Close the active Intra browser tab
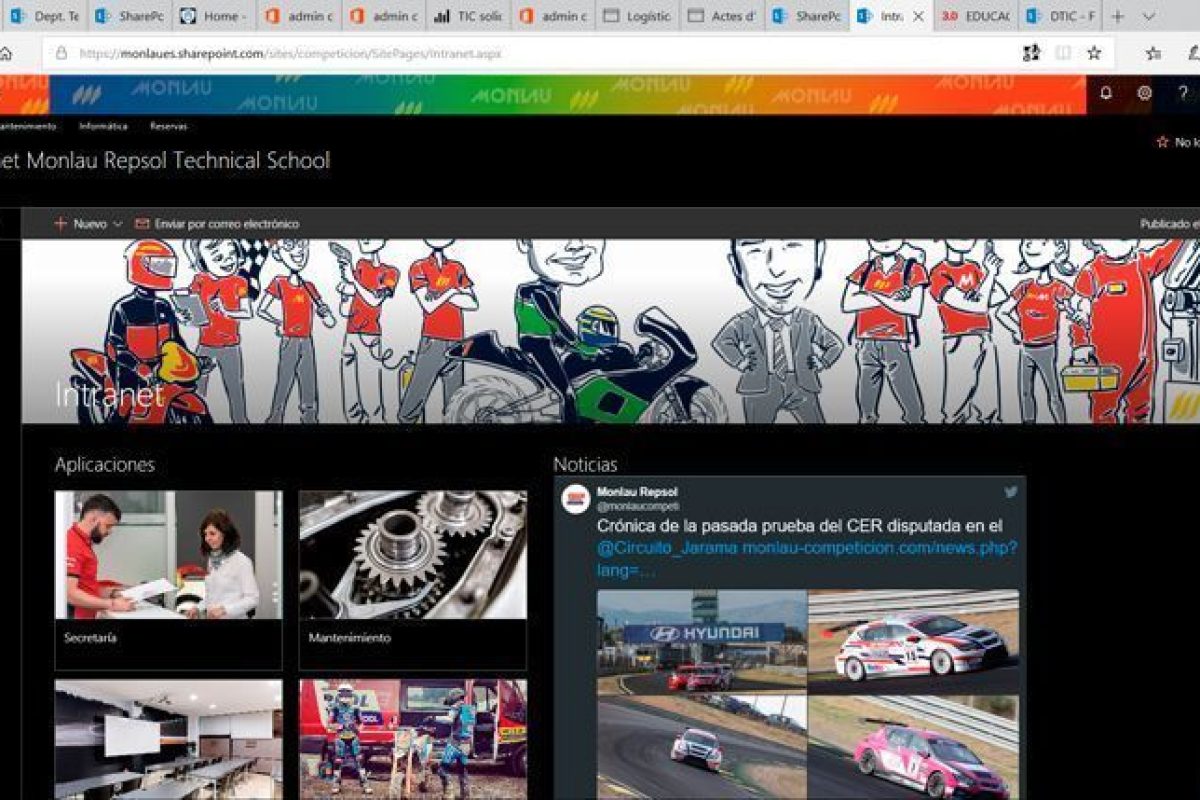This screenshot has height=800, width=1200. pos(918,16)
